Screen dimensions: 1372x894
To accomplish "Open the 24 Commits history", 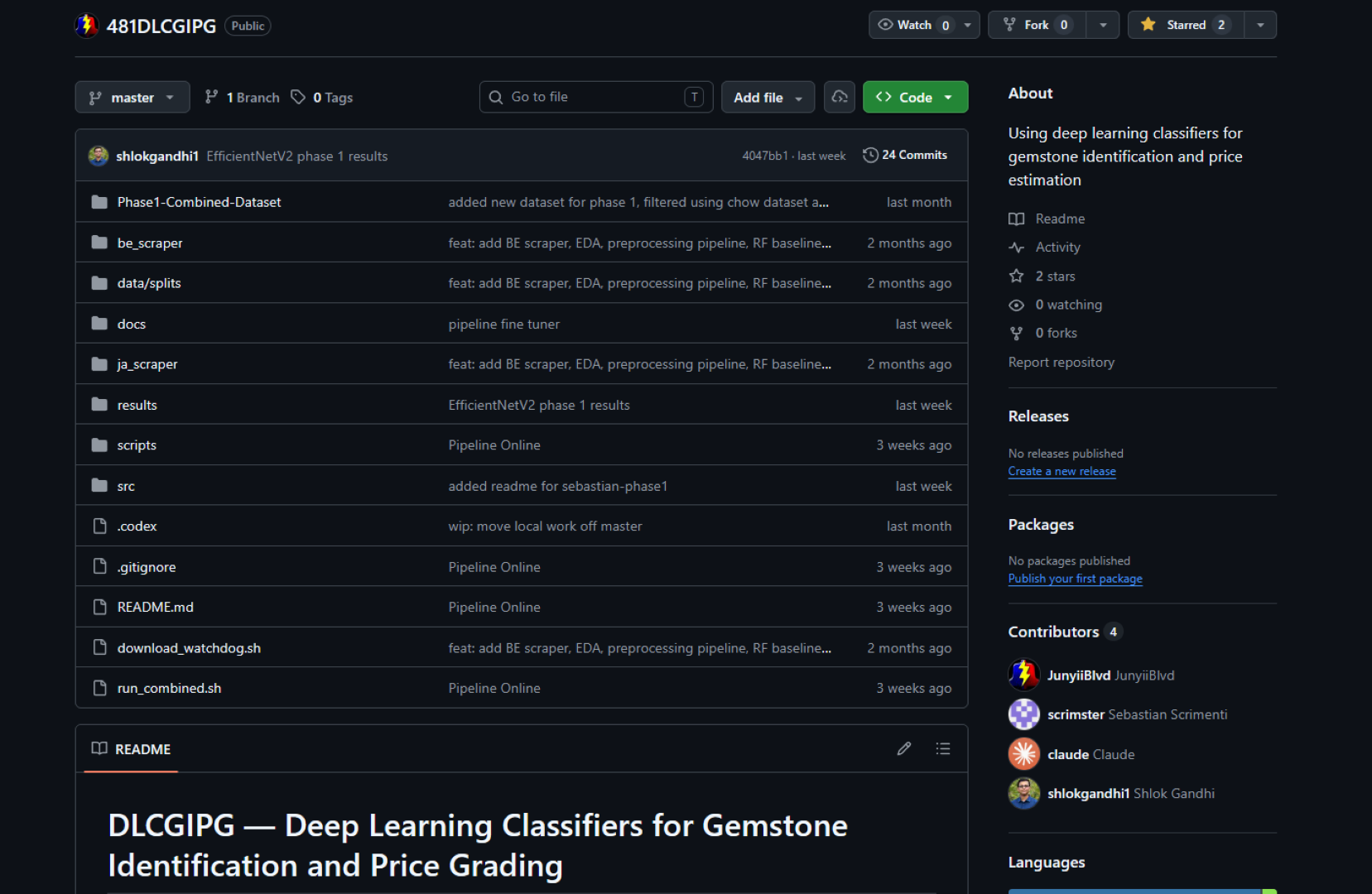I will [905, 155].
